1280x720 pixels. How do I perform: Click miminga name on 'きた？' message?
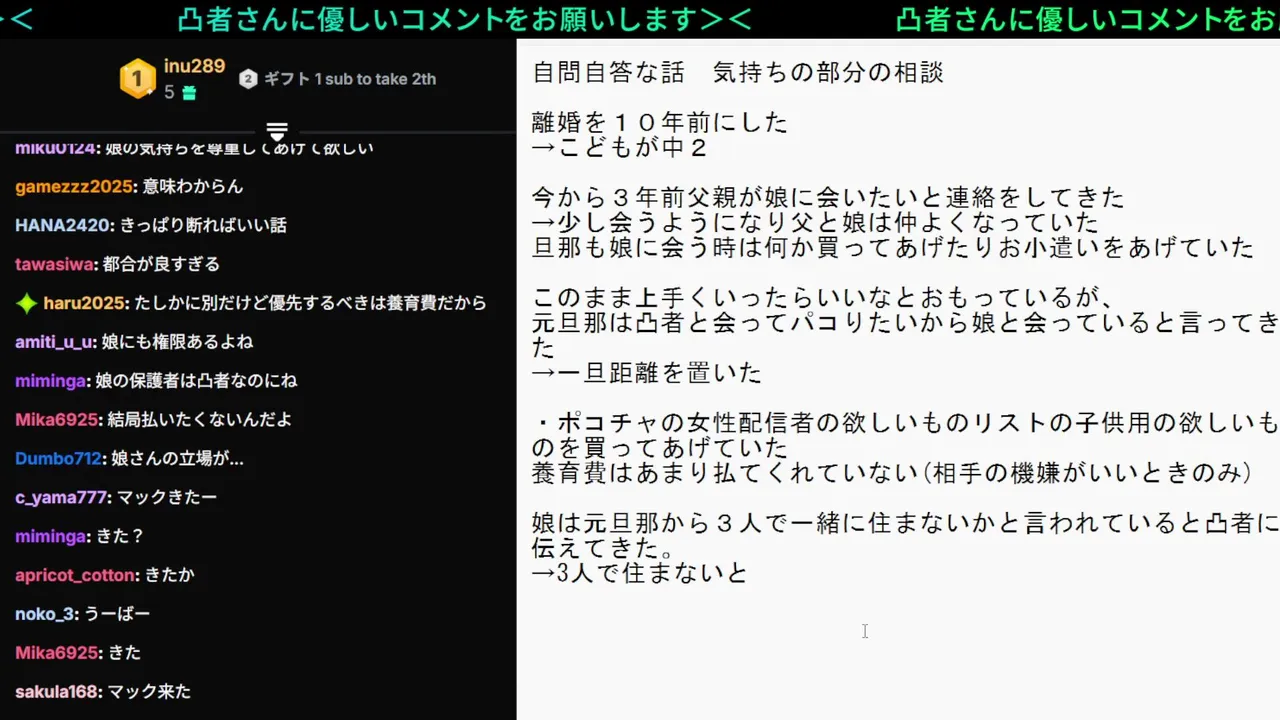point(51,536)
